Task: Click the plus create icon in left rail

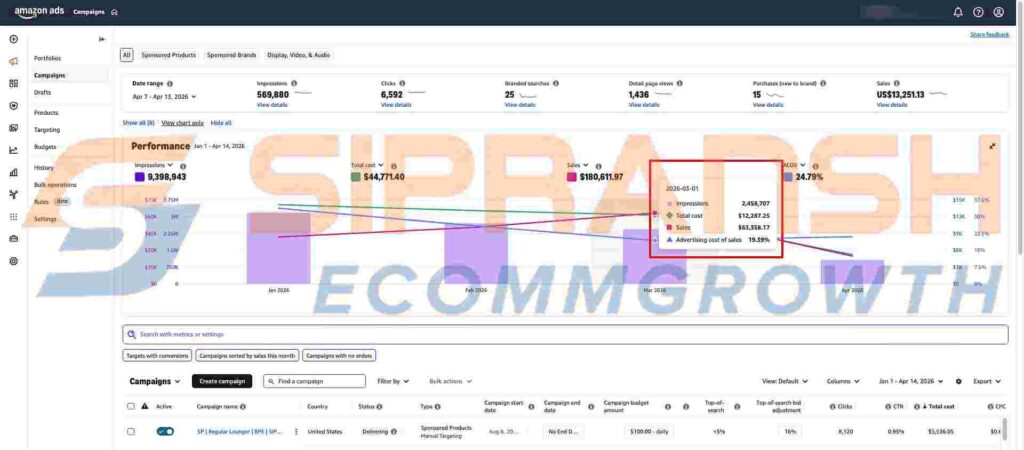Action: click(x=14, y=39)
